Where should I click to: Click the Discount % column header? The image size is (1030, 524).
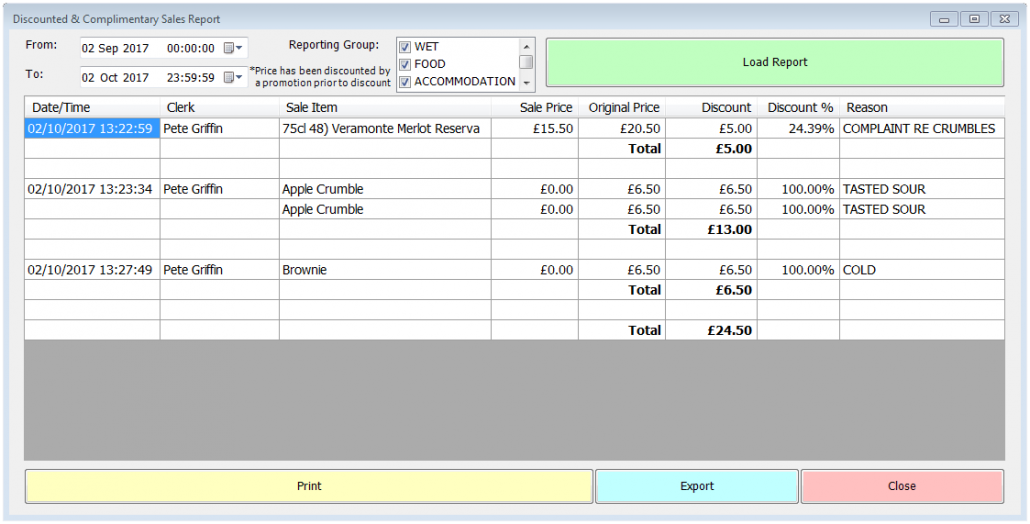coord(798,108)
